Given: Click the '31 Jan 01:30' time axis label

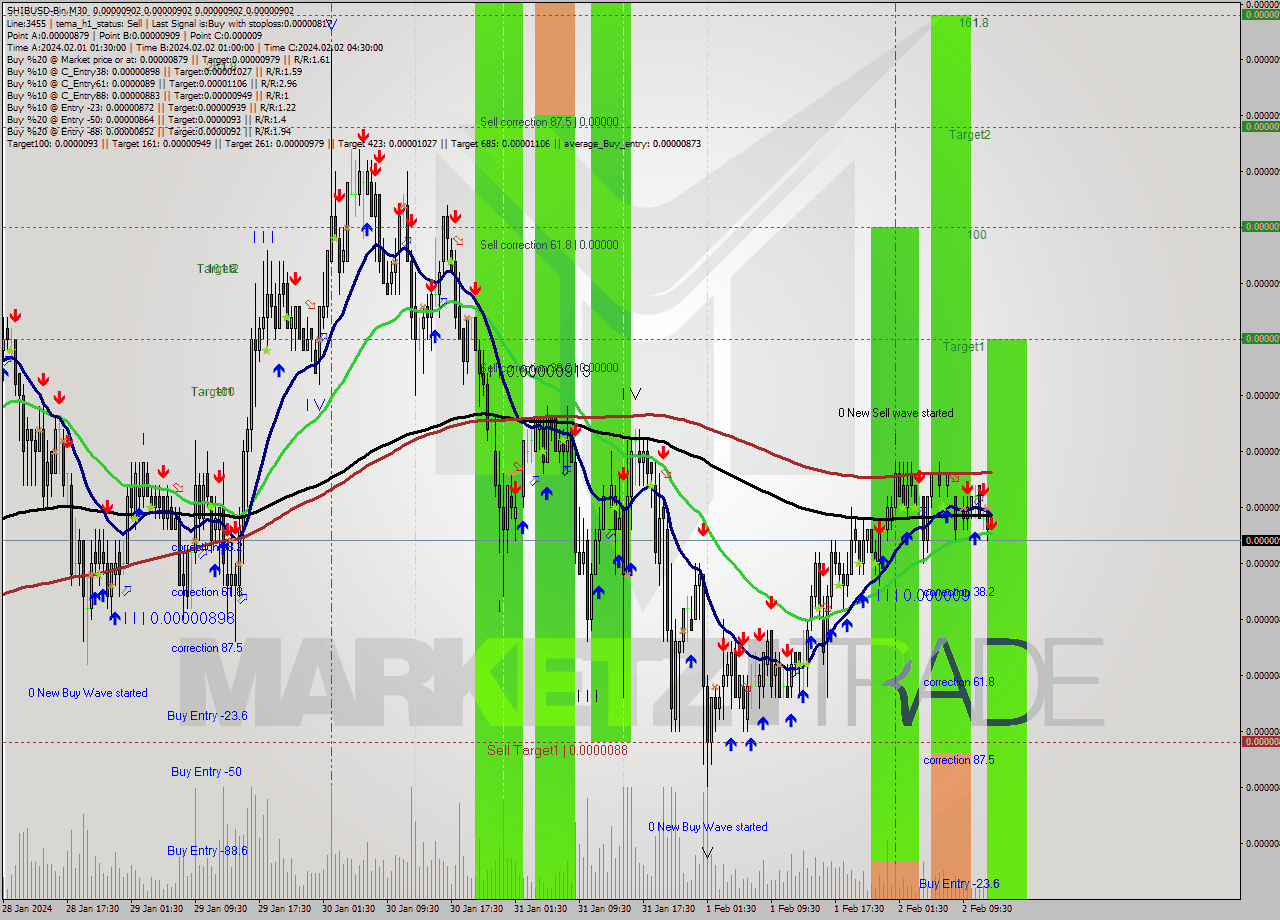Looking at the screenshot, I should point(541,909).
